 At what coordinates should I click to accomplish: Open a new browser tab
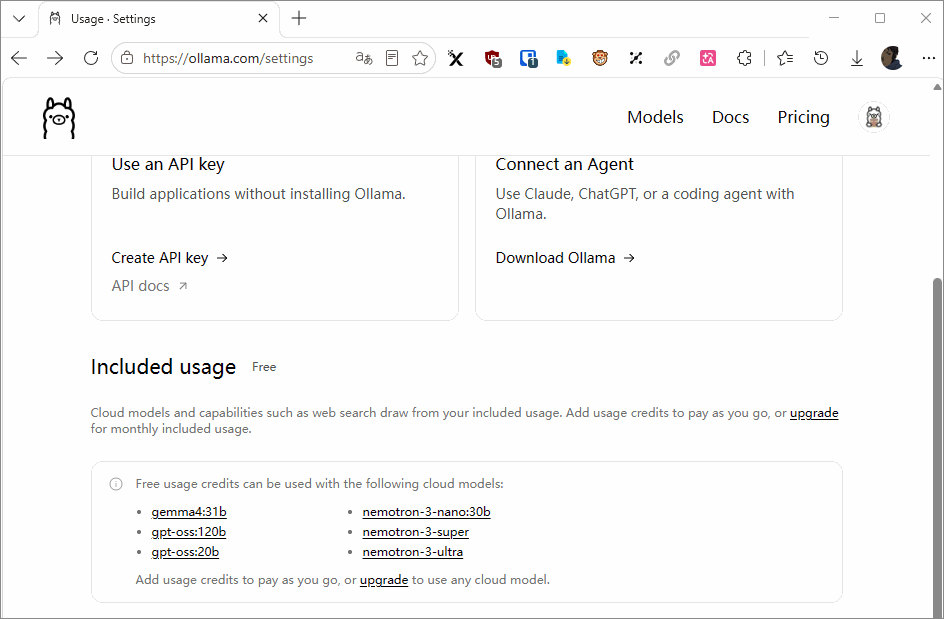[299, 19]
